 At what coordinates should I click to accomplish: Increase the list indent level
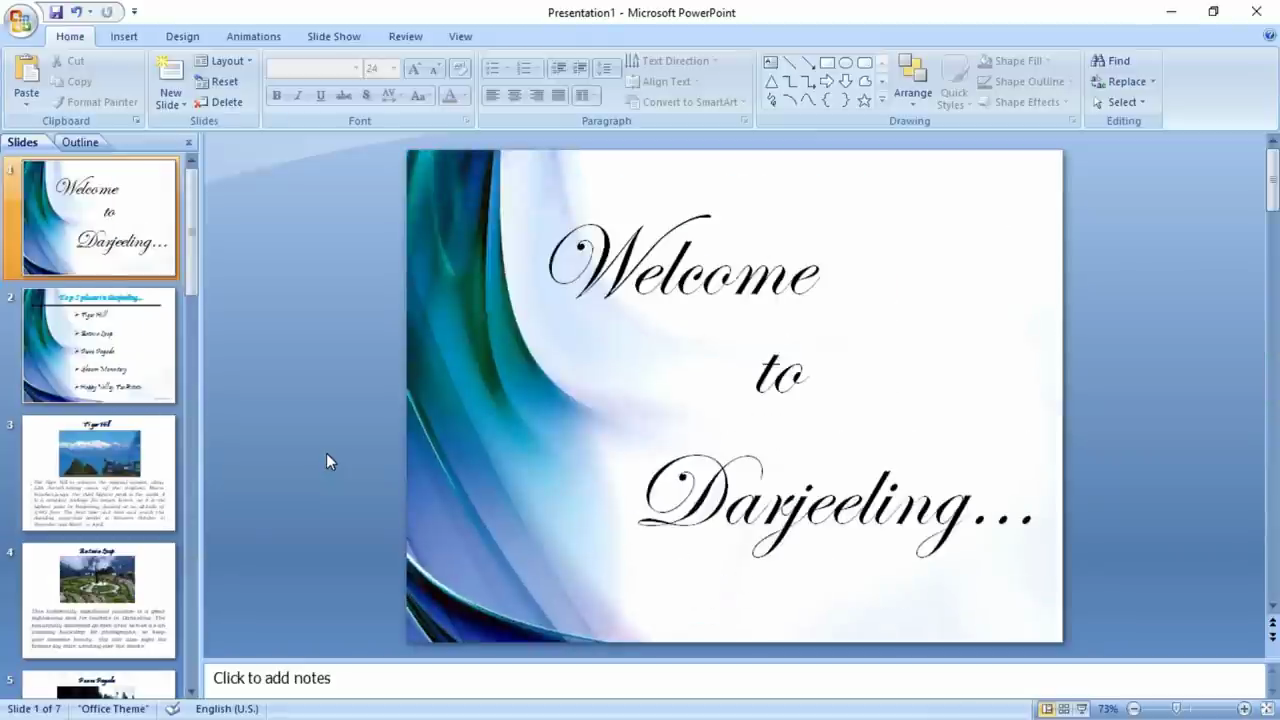[x=579, y=68]
